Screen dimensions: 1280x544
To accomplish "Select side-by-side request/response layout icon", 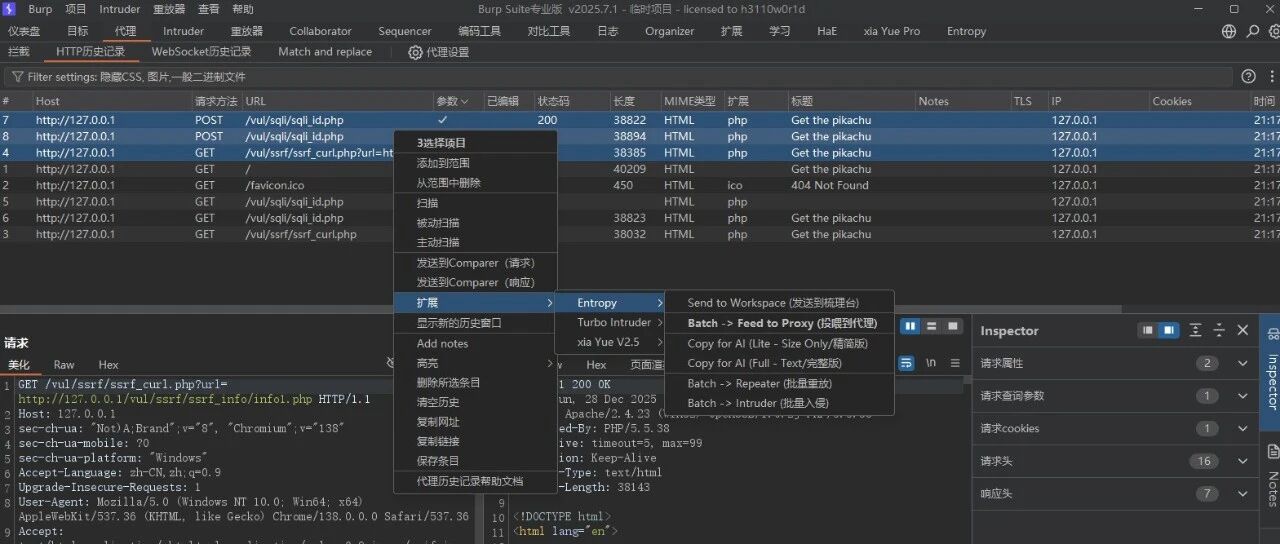I will click(910, 326).
